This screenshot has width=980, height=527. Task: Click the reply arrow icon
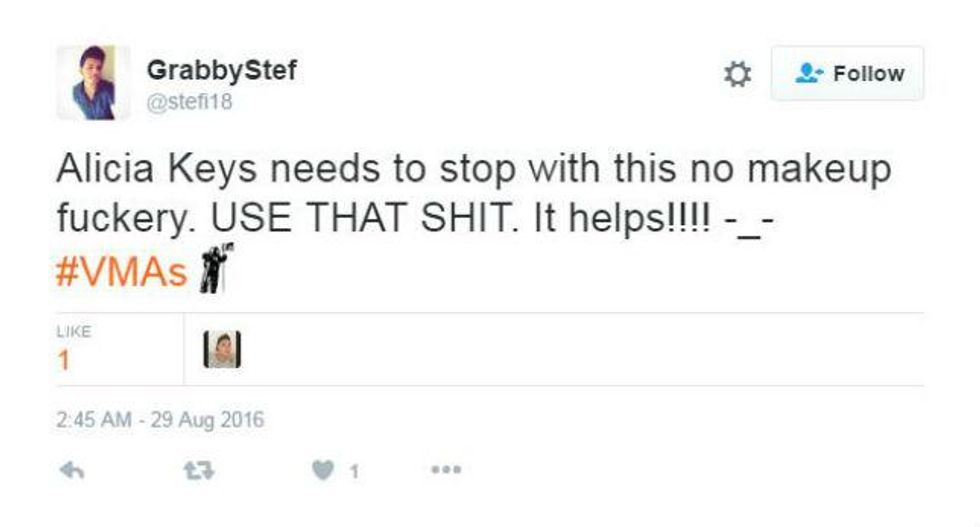(x=72, y=470)
